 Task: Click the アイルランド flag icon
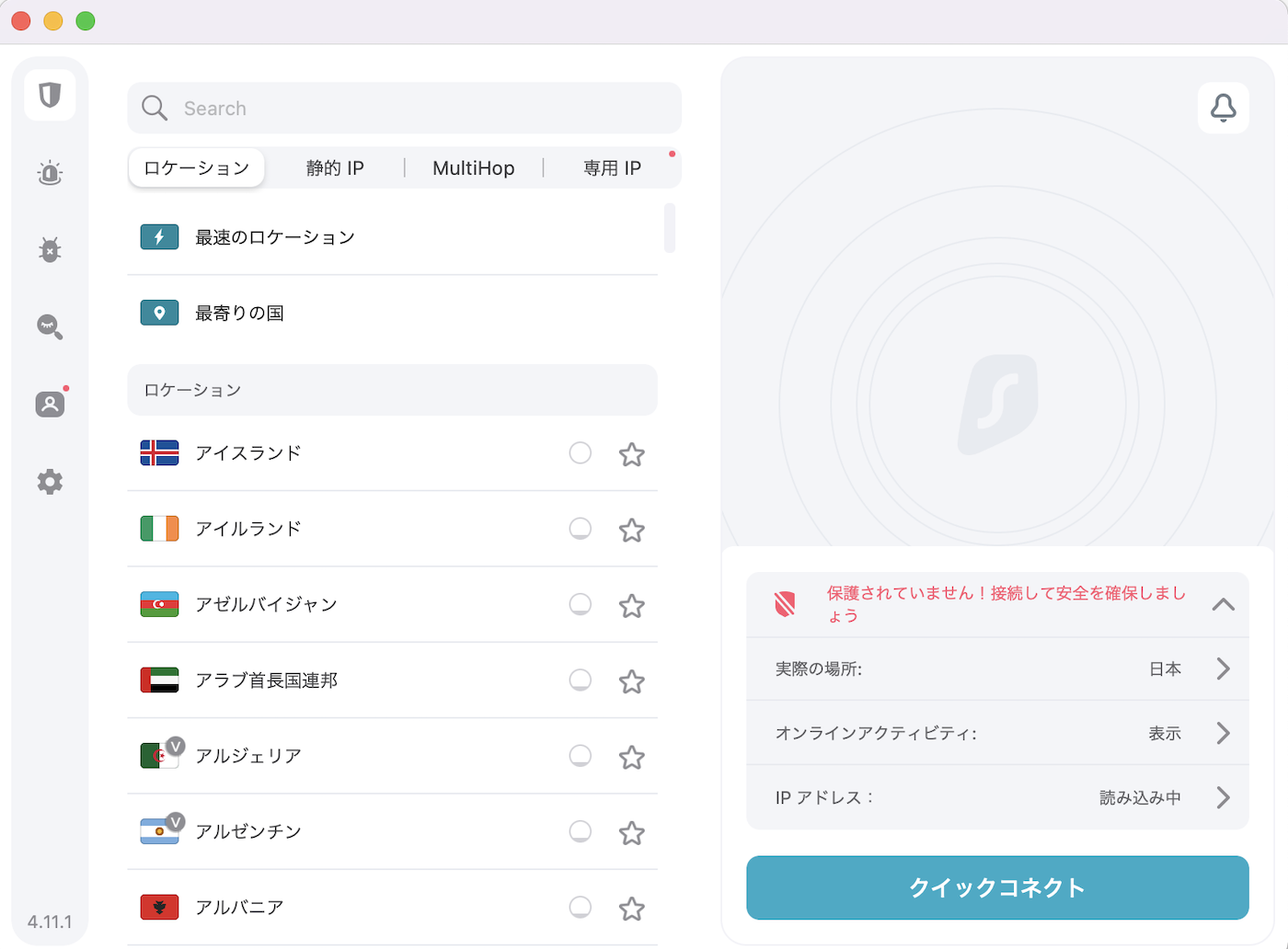pyautogui.click(x=159, y=529)
